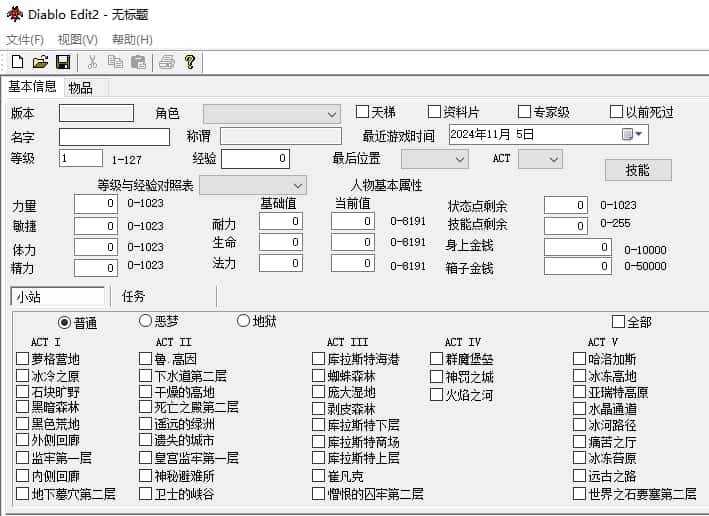Viewport: 709px width, 516px height.
Task: Select the 恶梦 difficulty radio button
Action: (159, 321)
